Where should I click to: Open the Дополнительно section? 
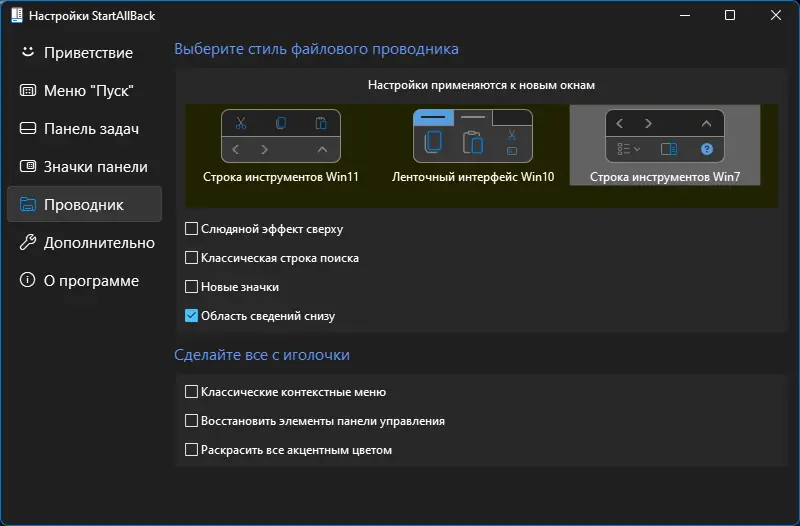click(84, 243)
